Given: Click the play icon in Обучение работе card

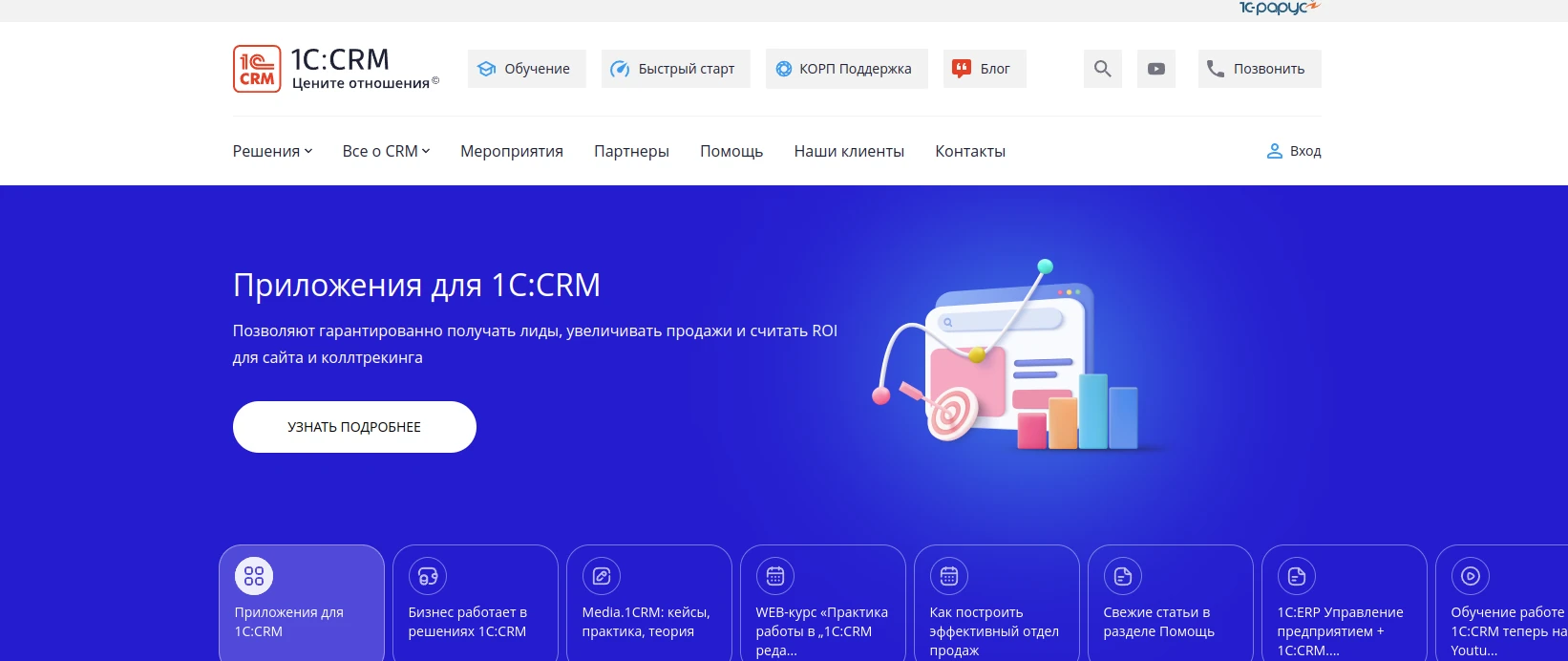Looking at the screenshot, I should tap(1471, 576).
